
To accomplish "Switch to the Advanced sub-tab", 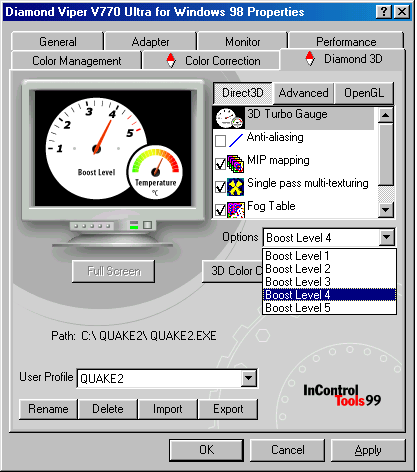I will point(303,93).
